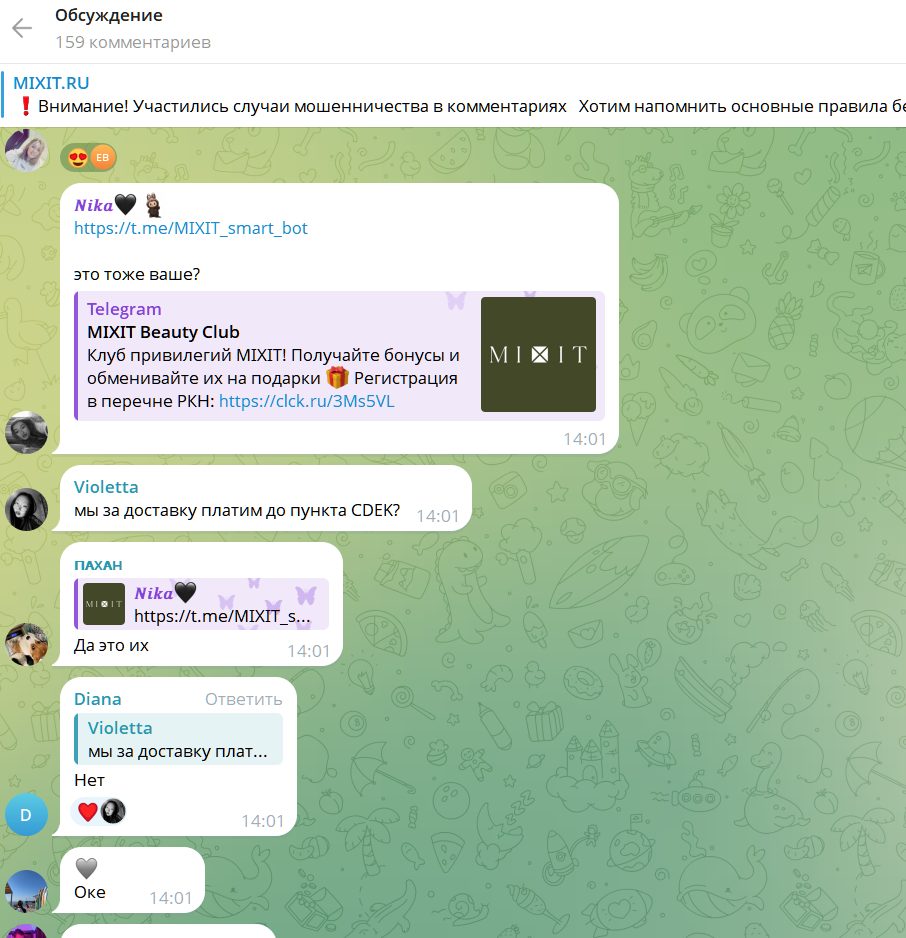Open avatar next to Nika's message
Screen dimensions: 906x938
(26, 432)
